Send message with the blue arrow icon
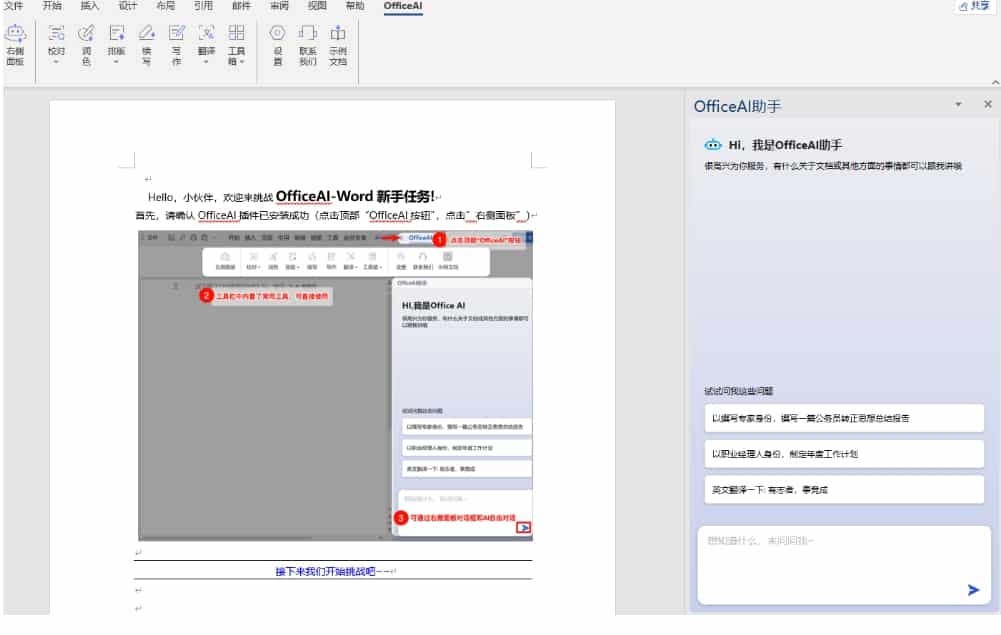This screenshot has width=1001, height=635. click(x=973, y=590)
